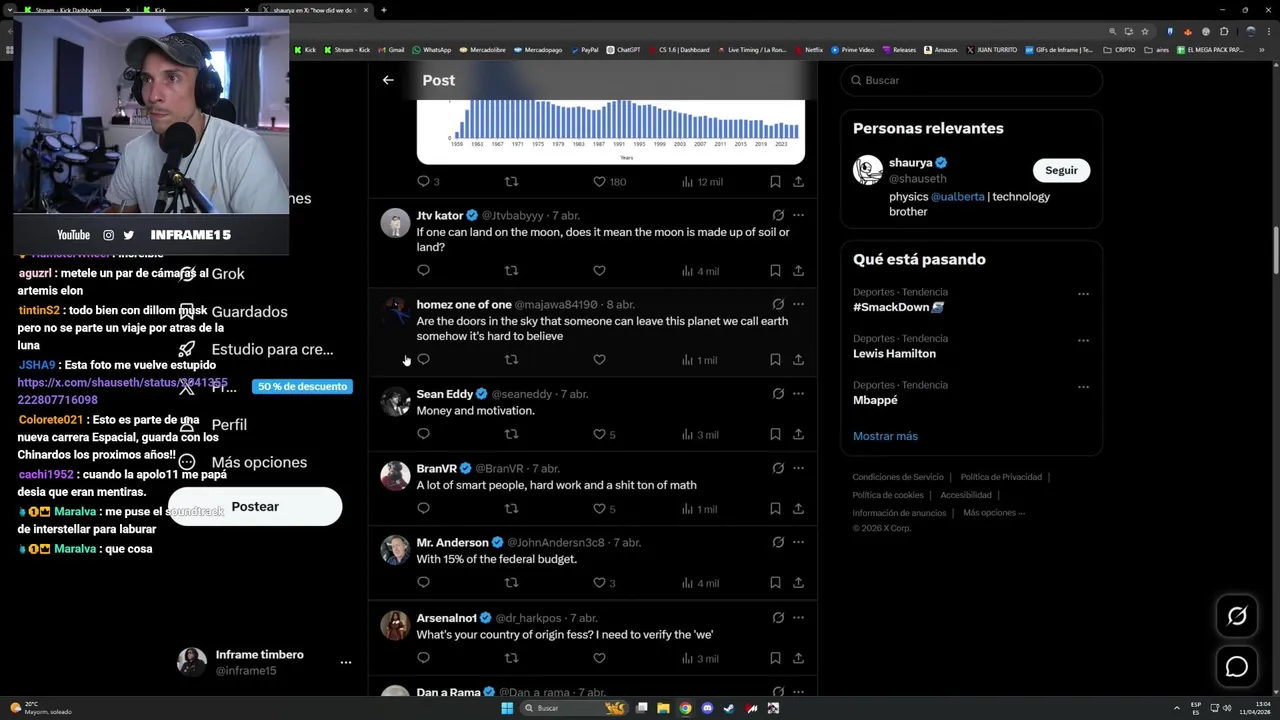Like Arsenalno1's comment

[599, 658]
